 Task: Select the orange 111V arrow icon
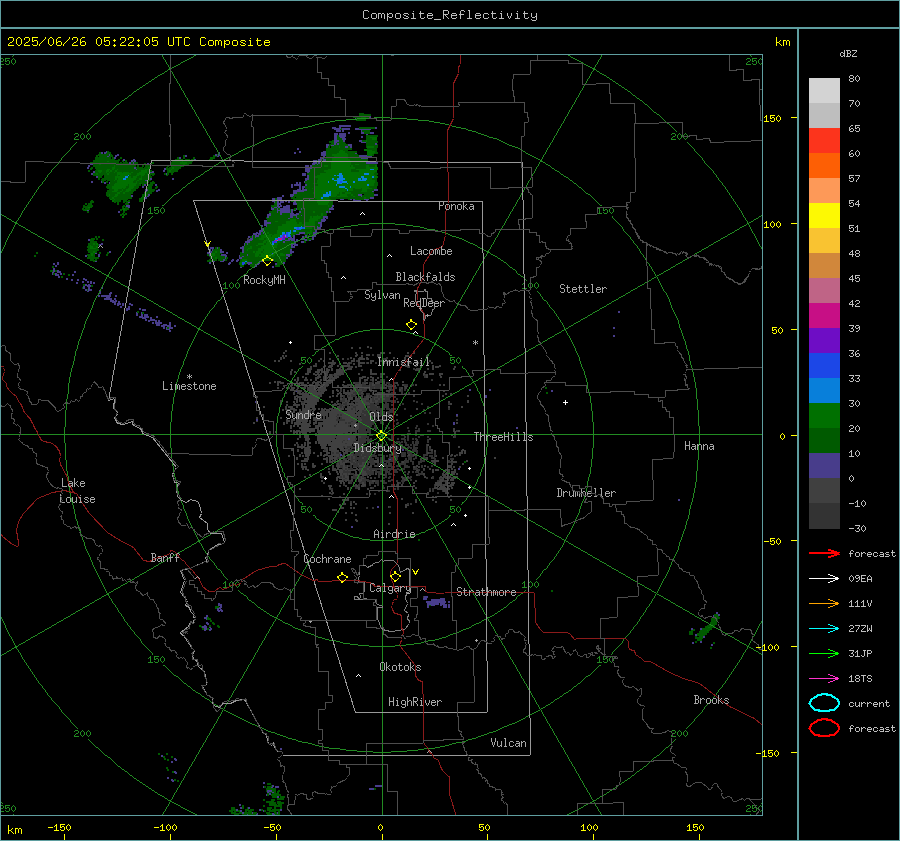824,603
